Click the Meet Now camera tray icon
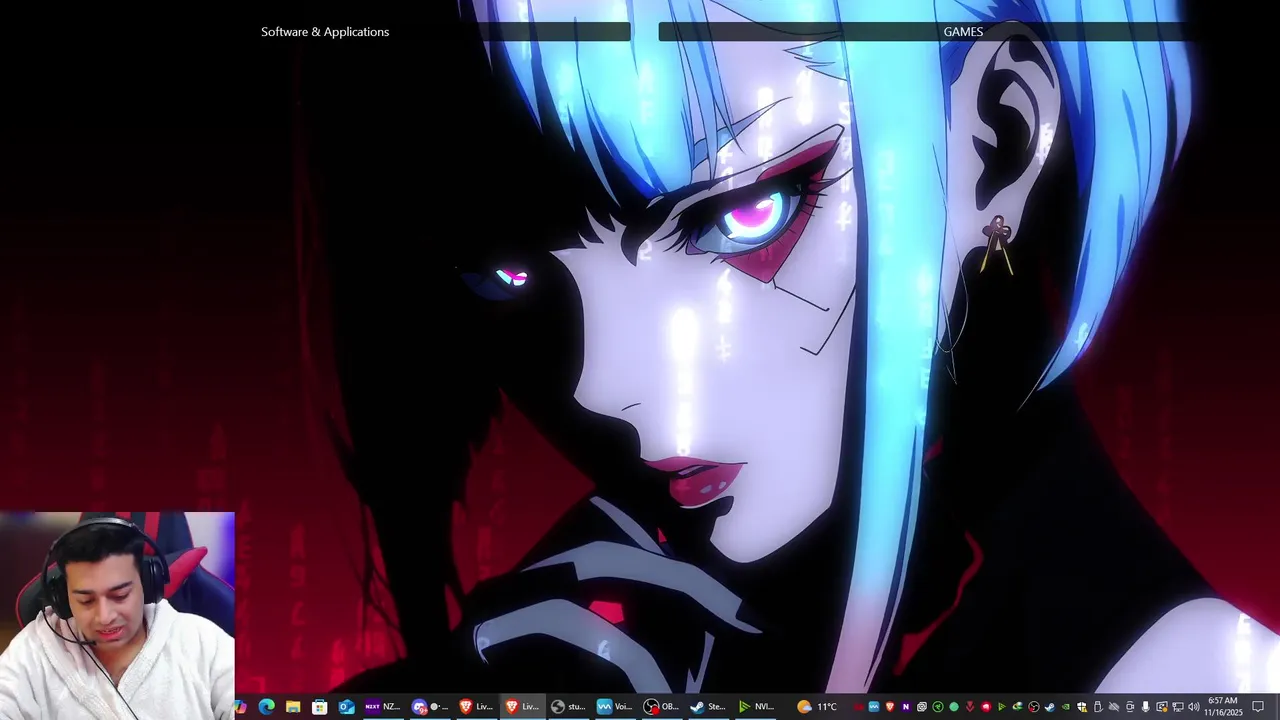Image resolution: width=1280 pixels, height=720 pixels. [1130, 707]
